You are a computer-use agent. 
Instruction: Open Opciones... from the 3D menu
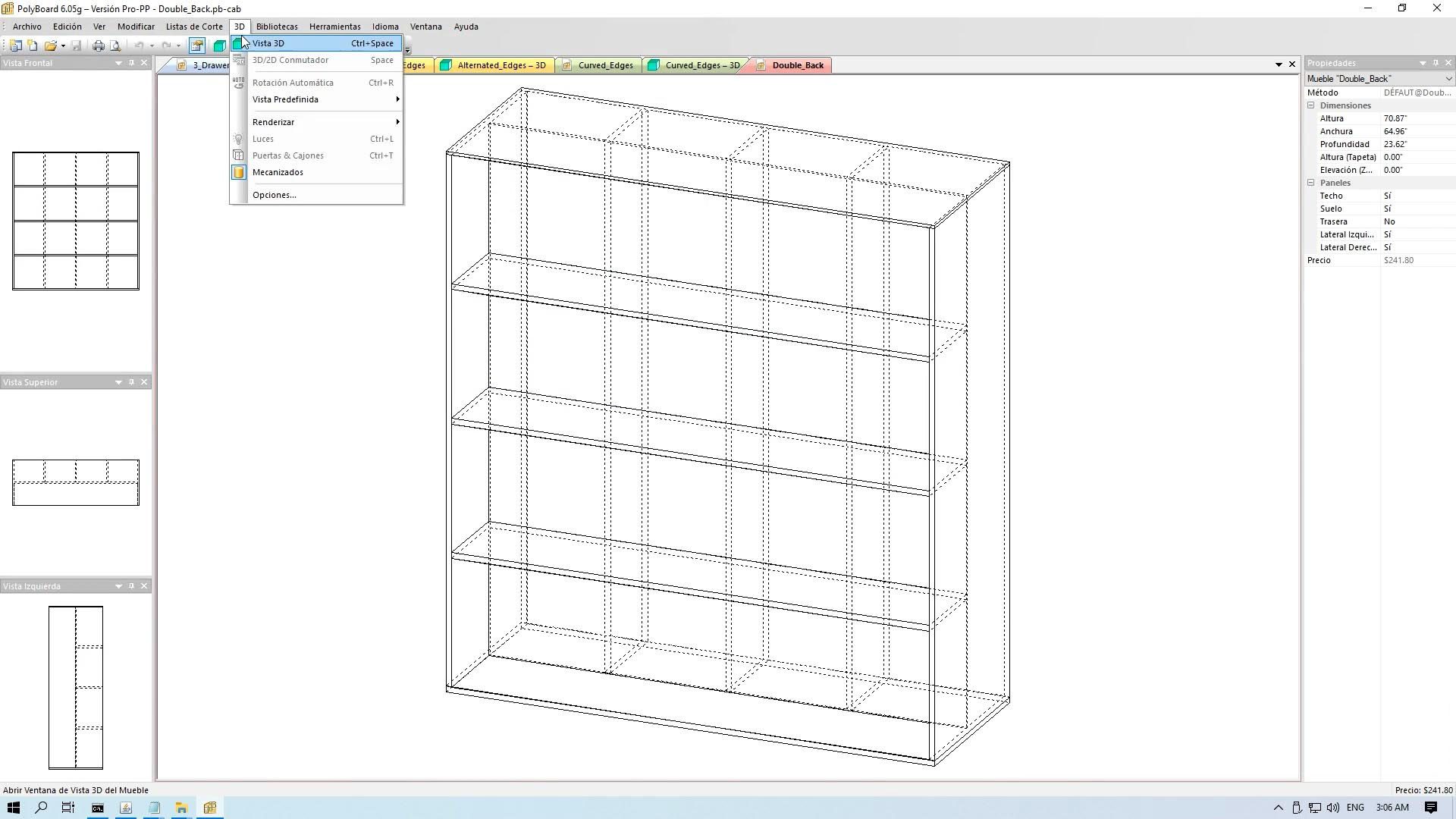point(274,195)
